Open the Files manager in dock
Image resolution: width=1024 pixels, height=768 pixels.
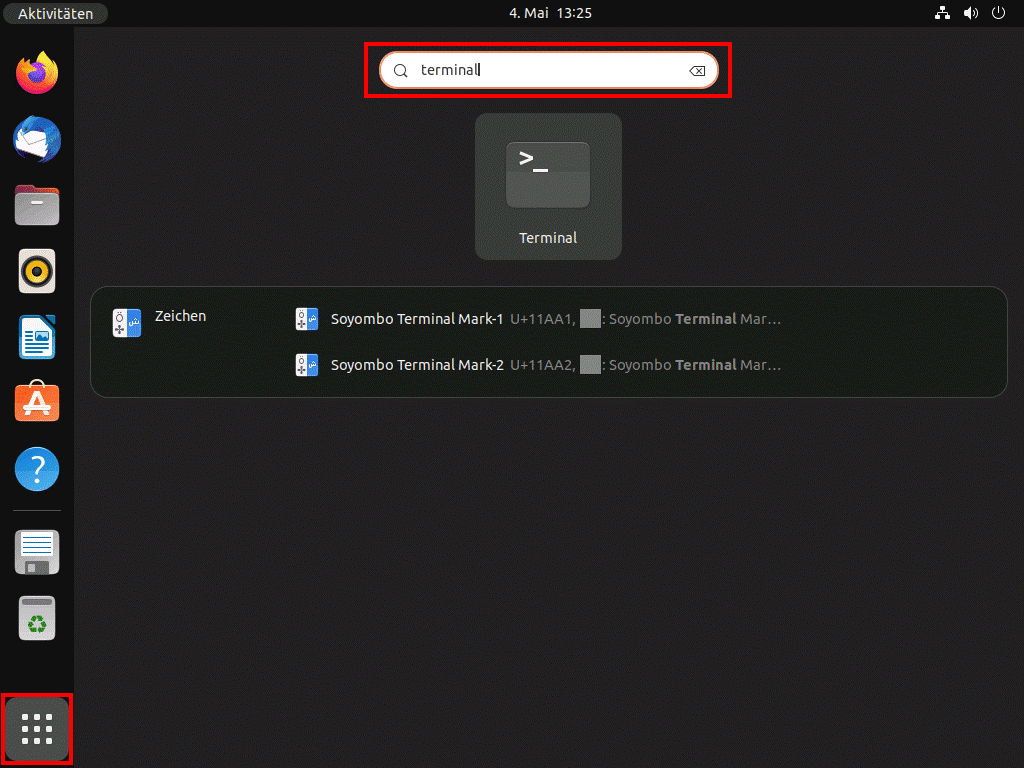click(37, 205)
